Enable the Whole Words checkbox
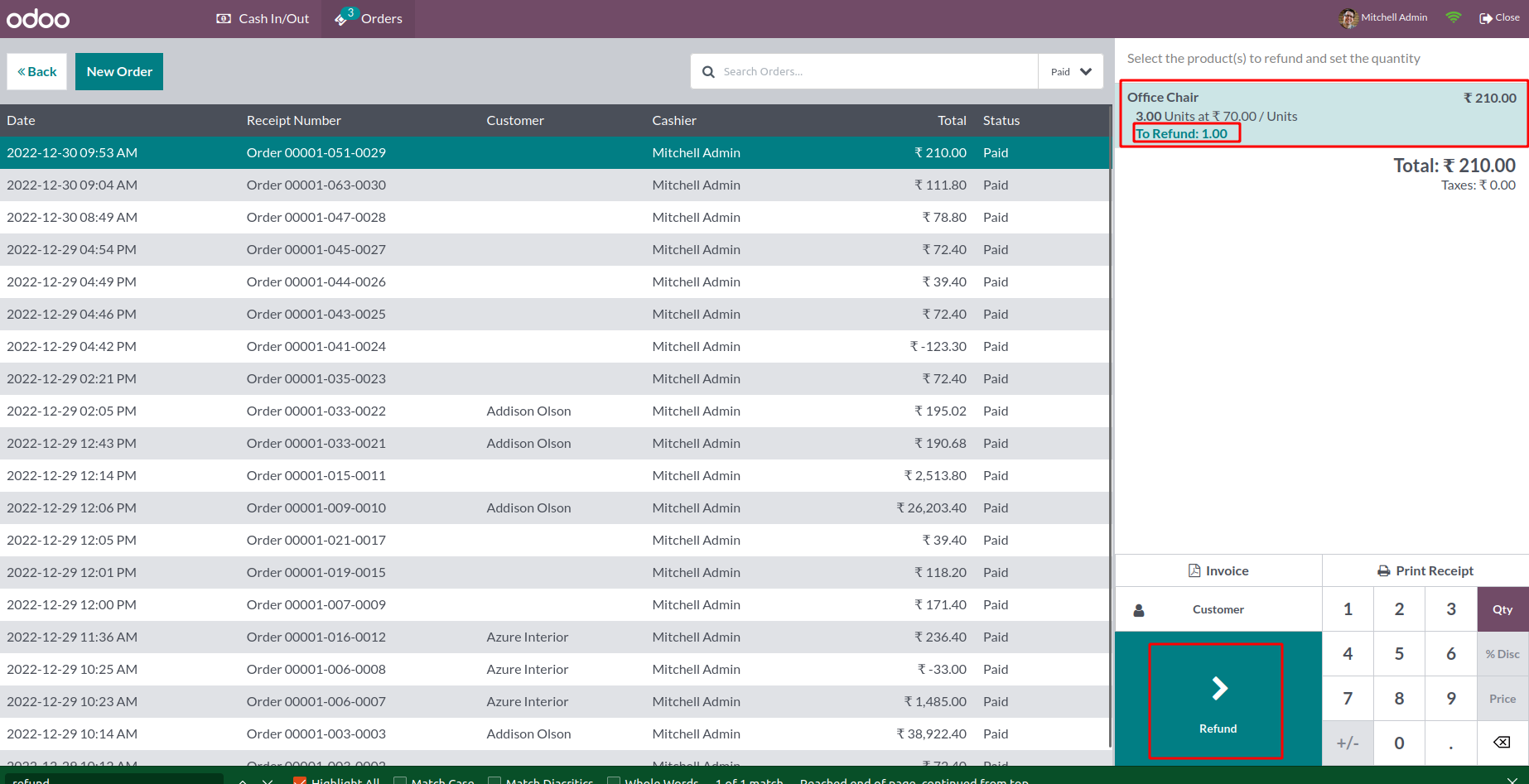Screen dimensions: 1529x784 pos(614,780)
